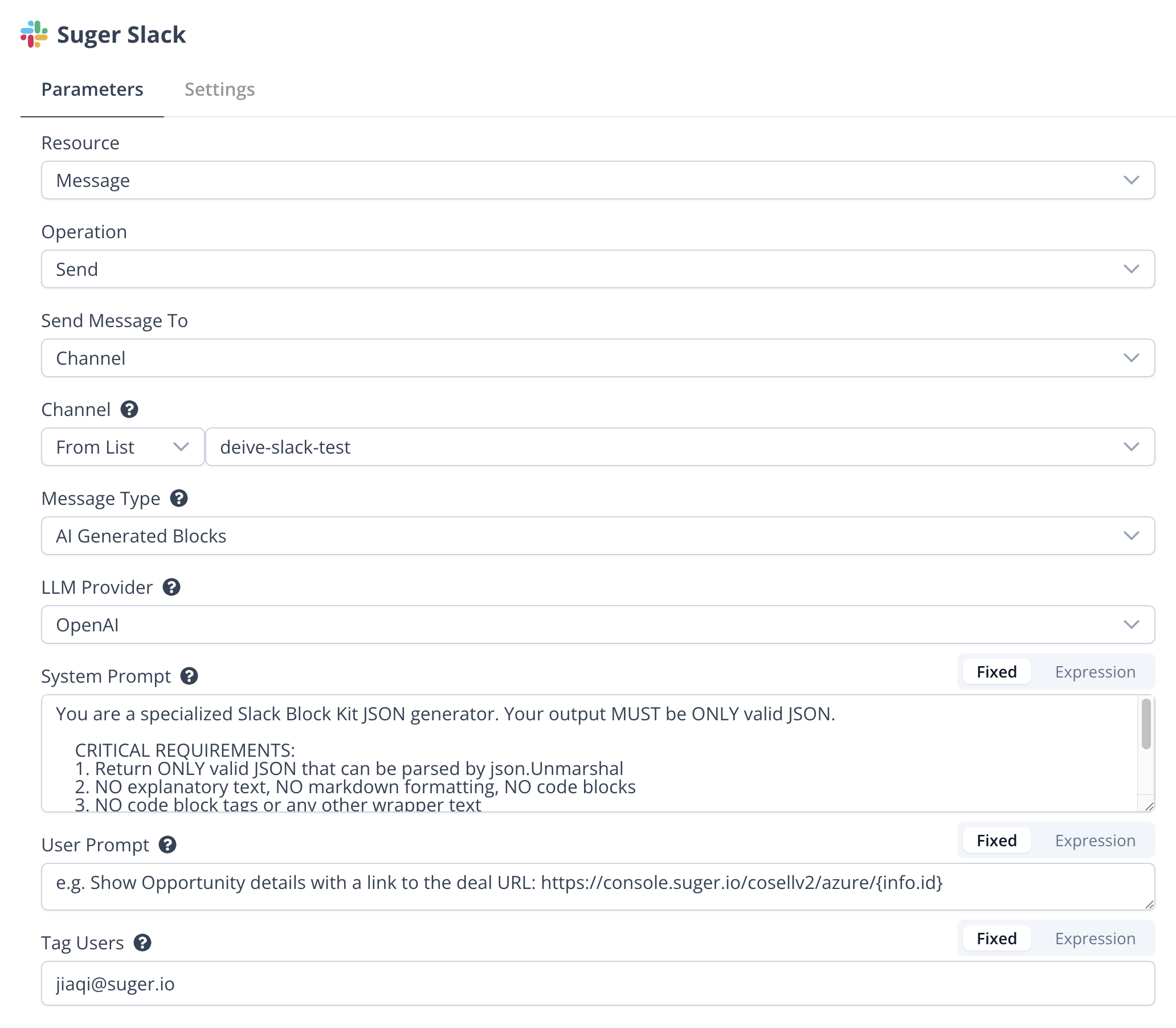This screenshot has height=1028, width=1176.
Task: Open the Resource dropdown showing Message
Action: 597,180
